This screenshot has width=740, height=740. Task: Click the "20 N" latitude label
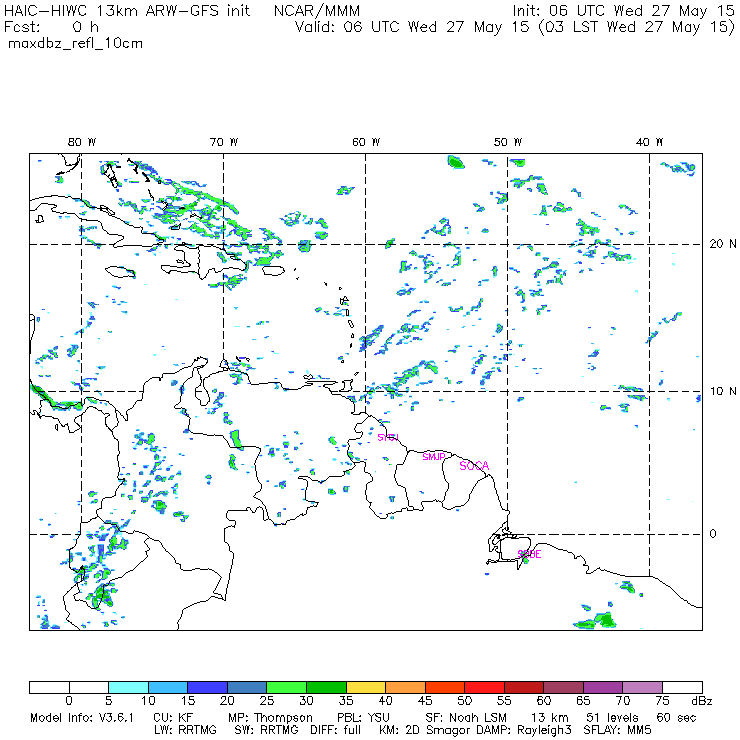coord(723,244)
